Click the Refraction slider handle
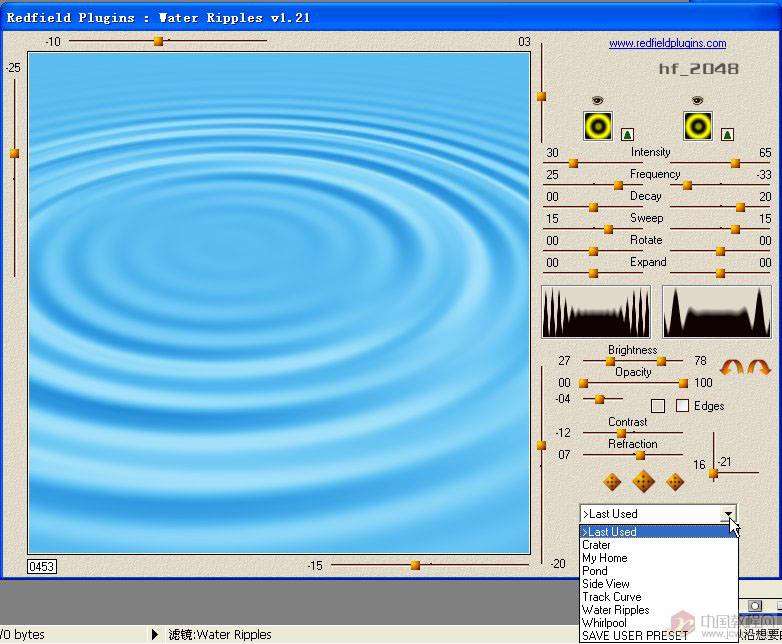 (640, 455)
